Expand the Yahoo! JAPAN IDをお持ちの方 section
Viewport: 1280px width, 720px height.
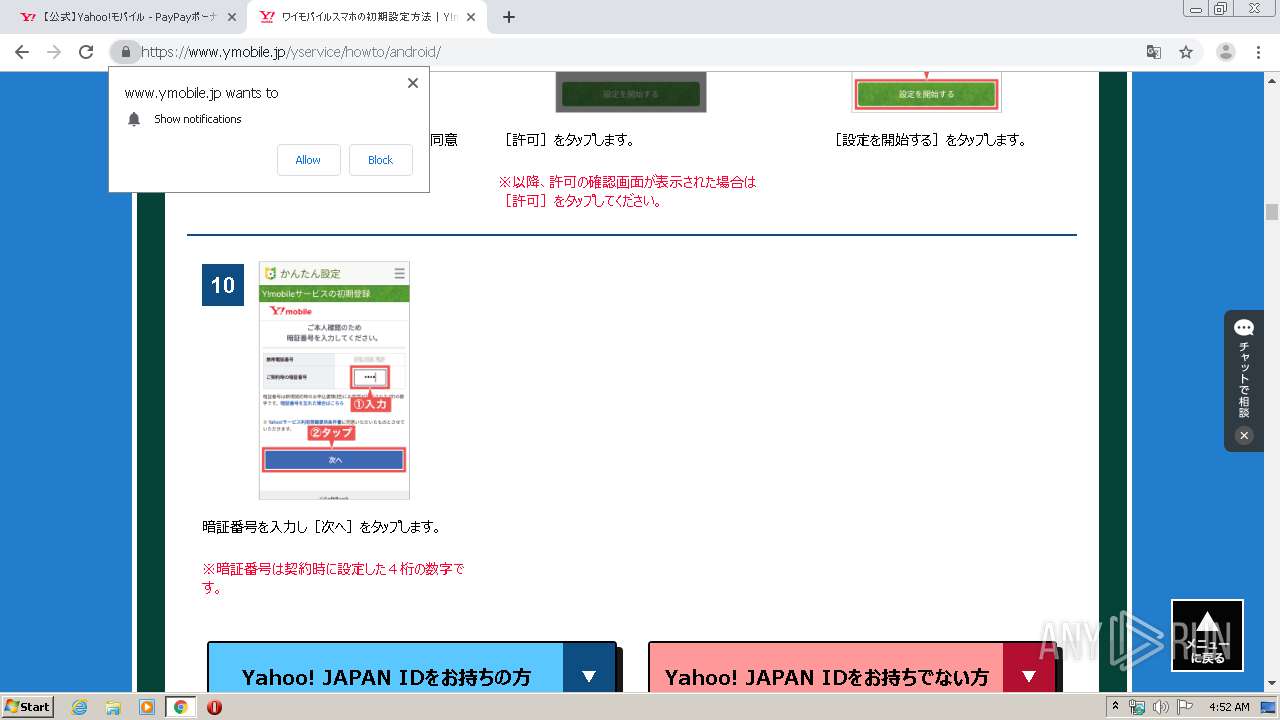[x=412, y=667]
